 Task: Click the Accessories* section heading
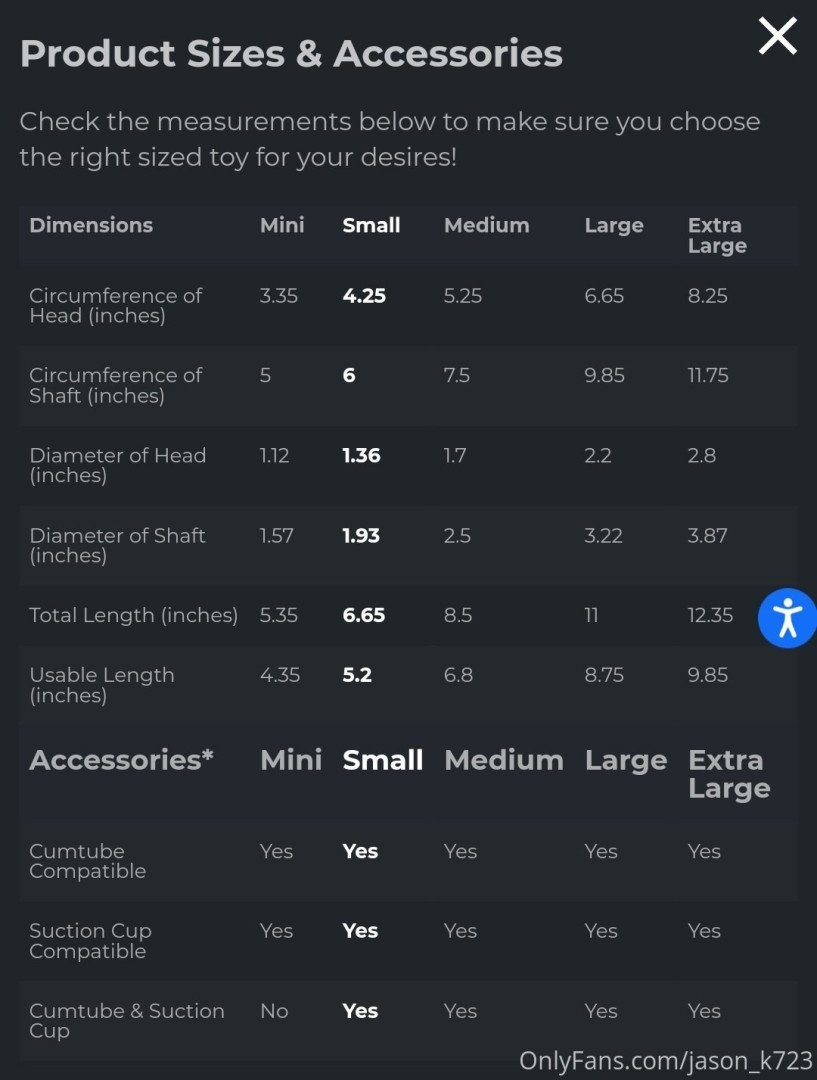pos(121,760)
